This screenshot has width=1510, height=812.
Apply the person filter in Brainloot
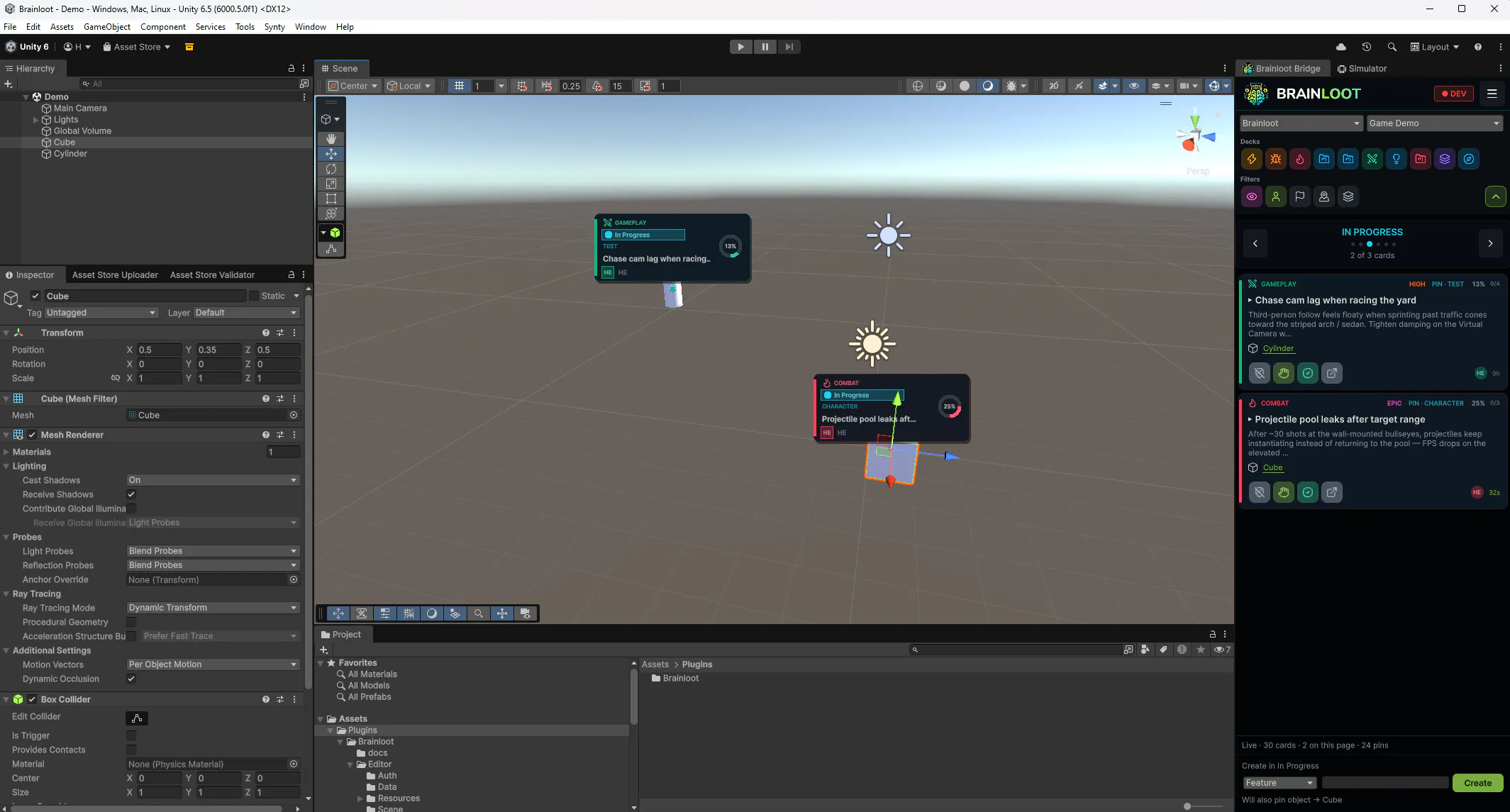pos(1276,196)
